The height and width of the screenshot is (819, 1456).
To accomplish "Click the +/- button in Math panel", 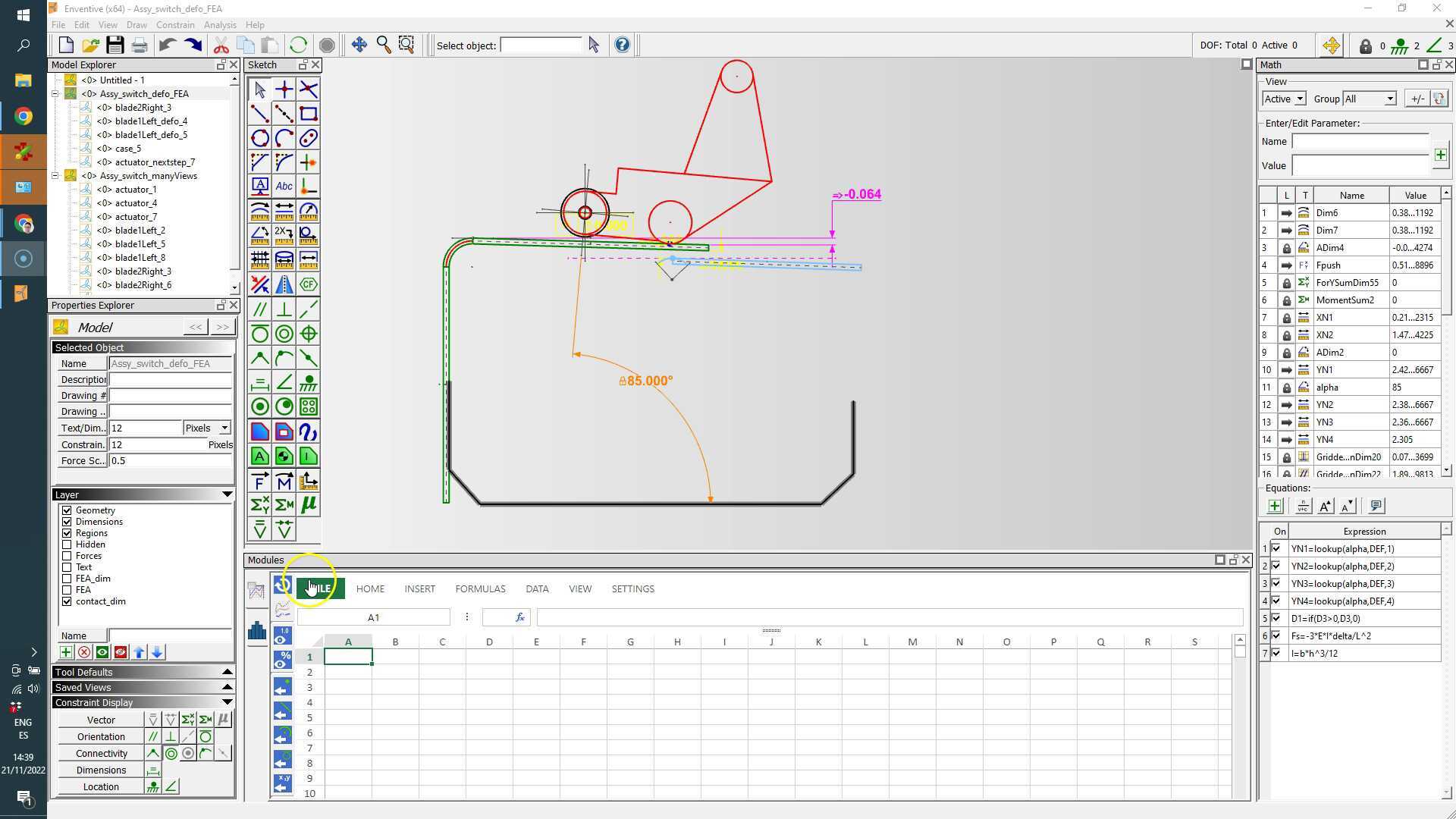I will point(1417,99).
